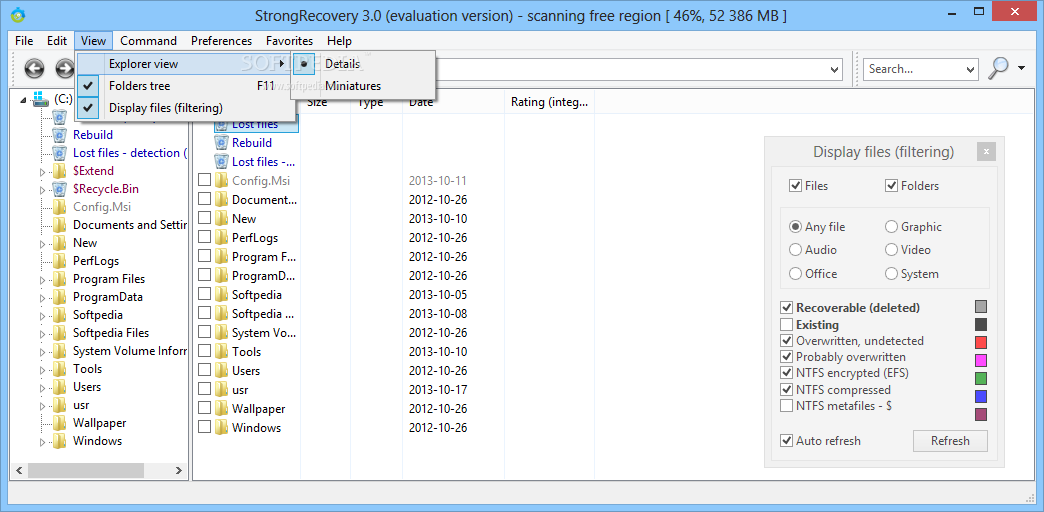1044x512 pixels.
Task: Open the address path dropdown arrow
Action: [835, 69]
